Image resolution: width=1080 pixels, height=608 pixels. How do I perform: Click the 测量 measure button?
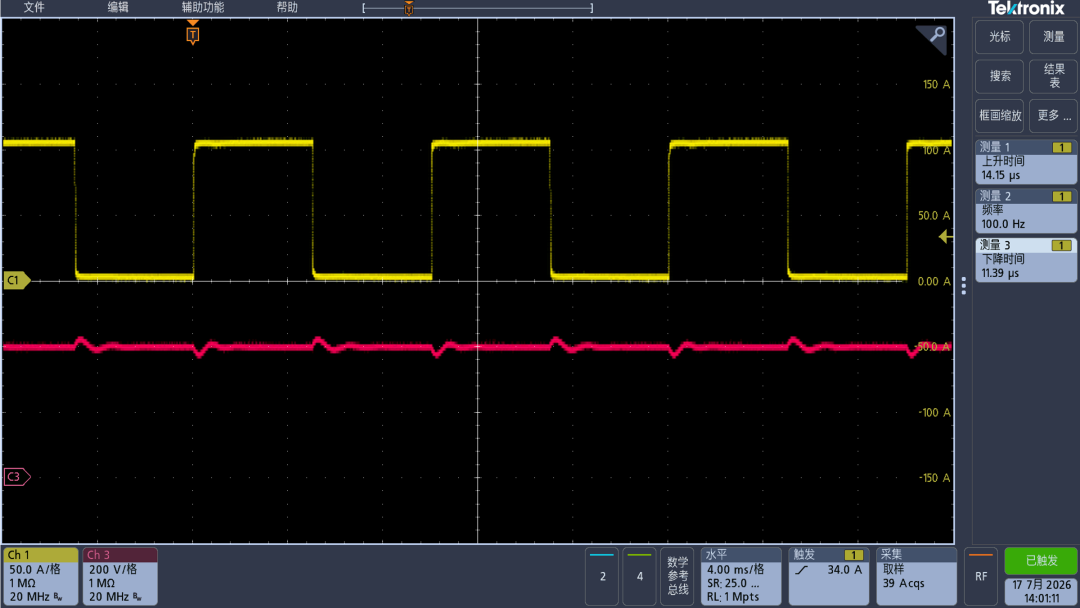[1053, 37]
